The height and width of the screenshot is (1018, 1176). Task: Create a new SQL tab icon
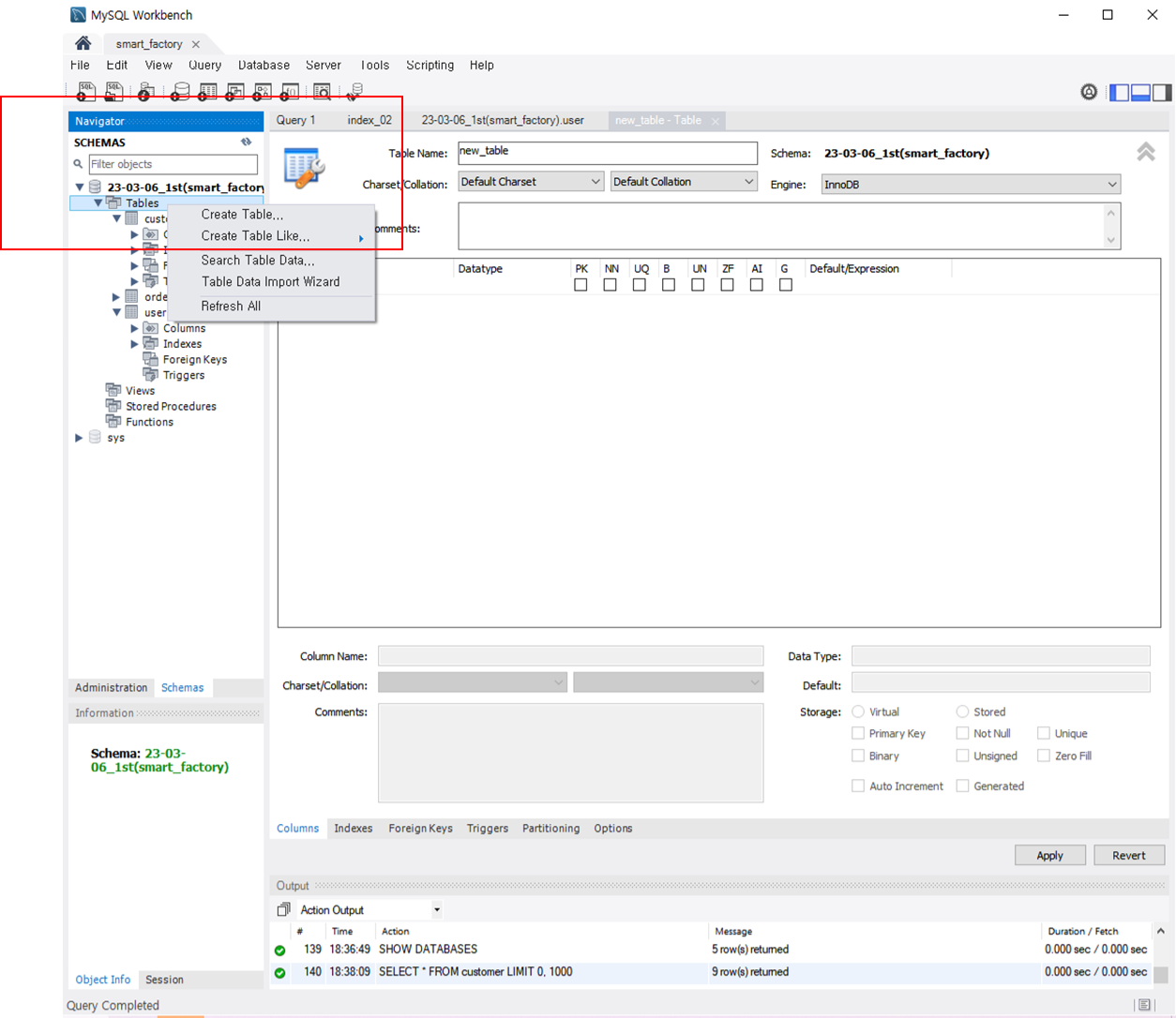86,91
